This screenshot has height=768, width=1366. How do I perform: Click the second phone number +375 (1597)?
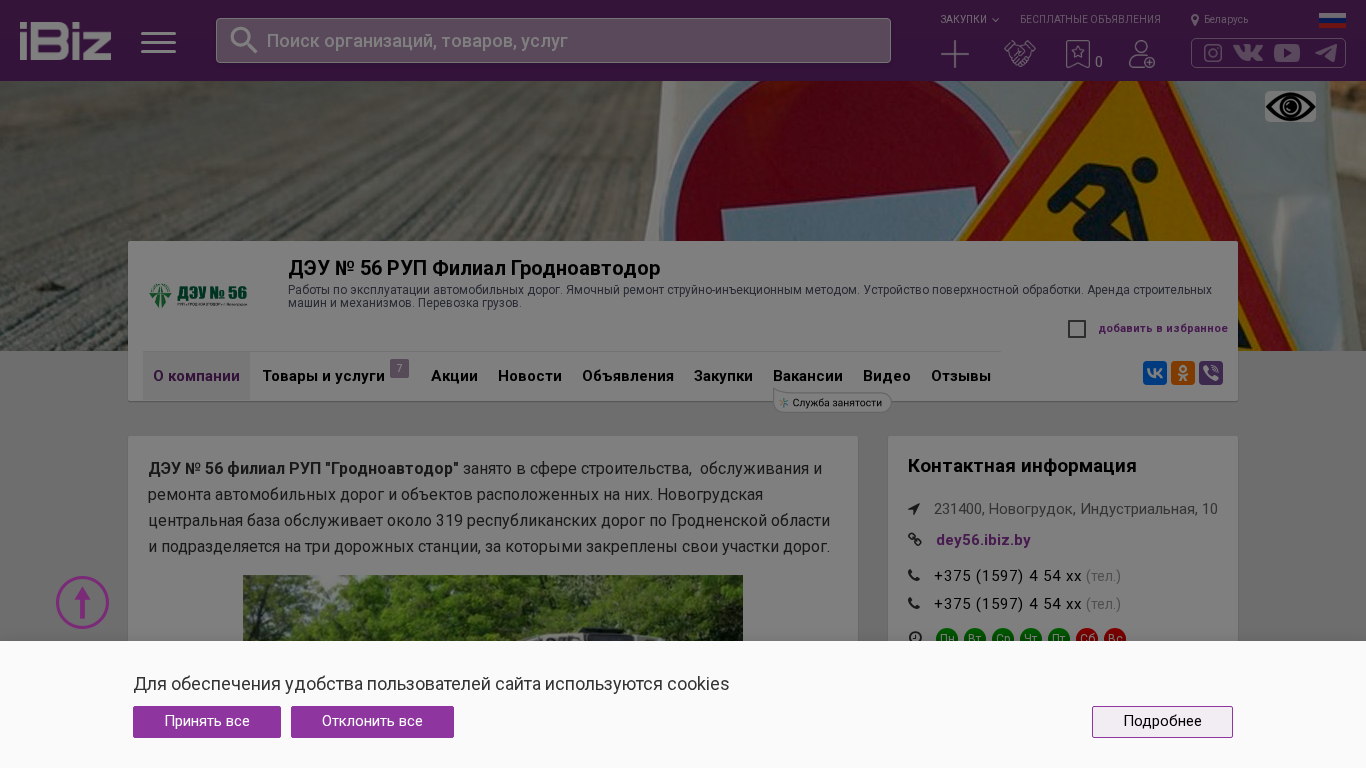[1007, 604]
